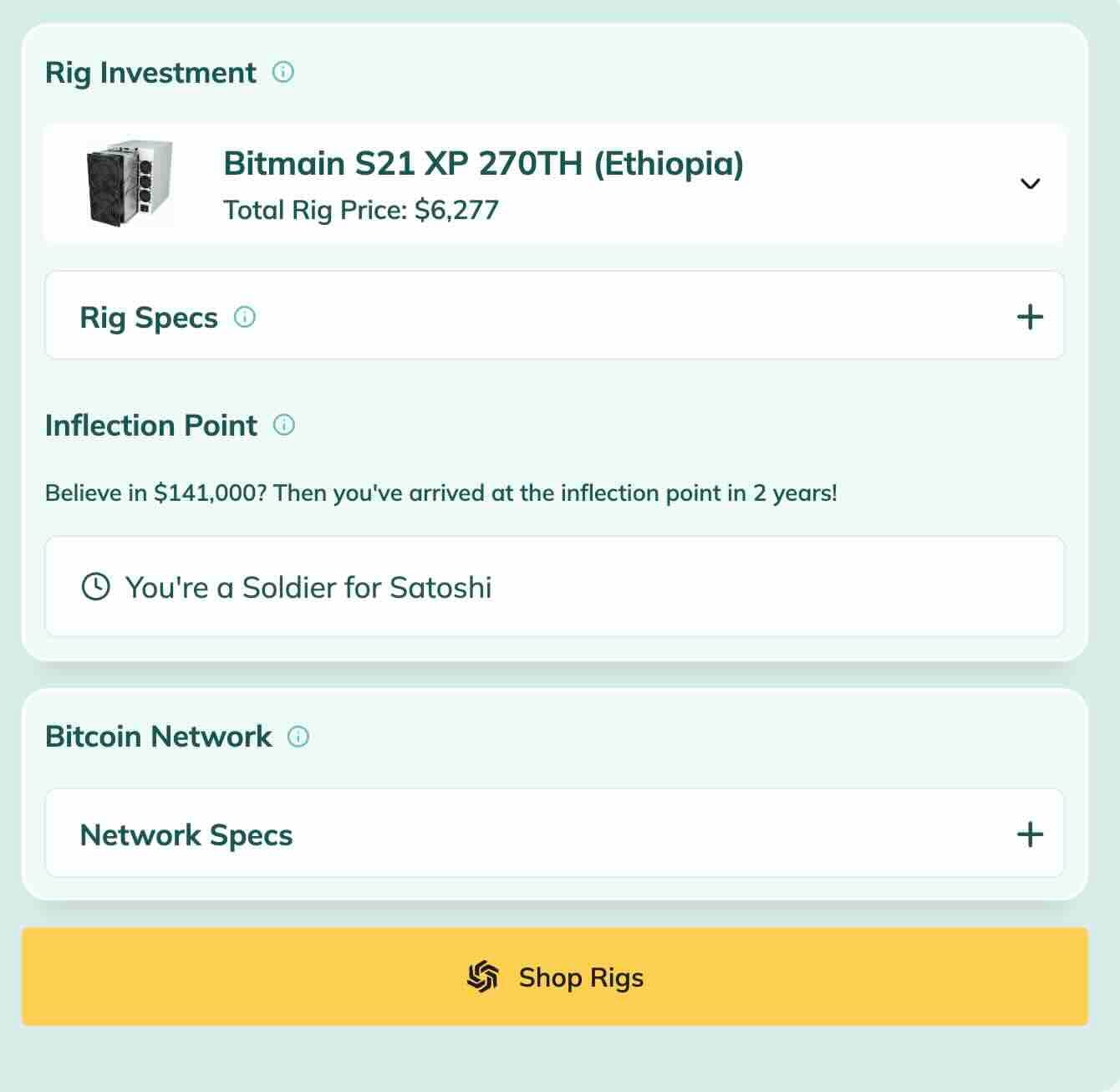Click the info icon next to Rig Specs
Screen dimensions: 1120x1092
point(245,317)
